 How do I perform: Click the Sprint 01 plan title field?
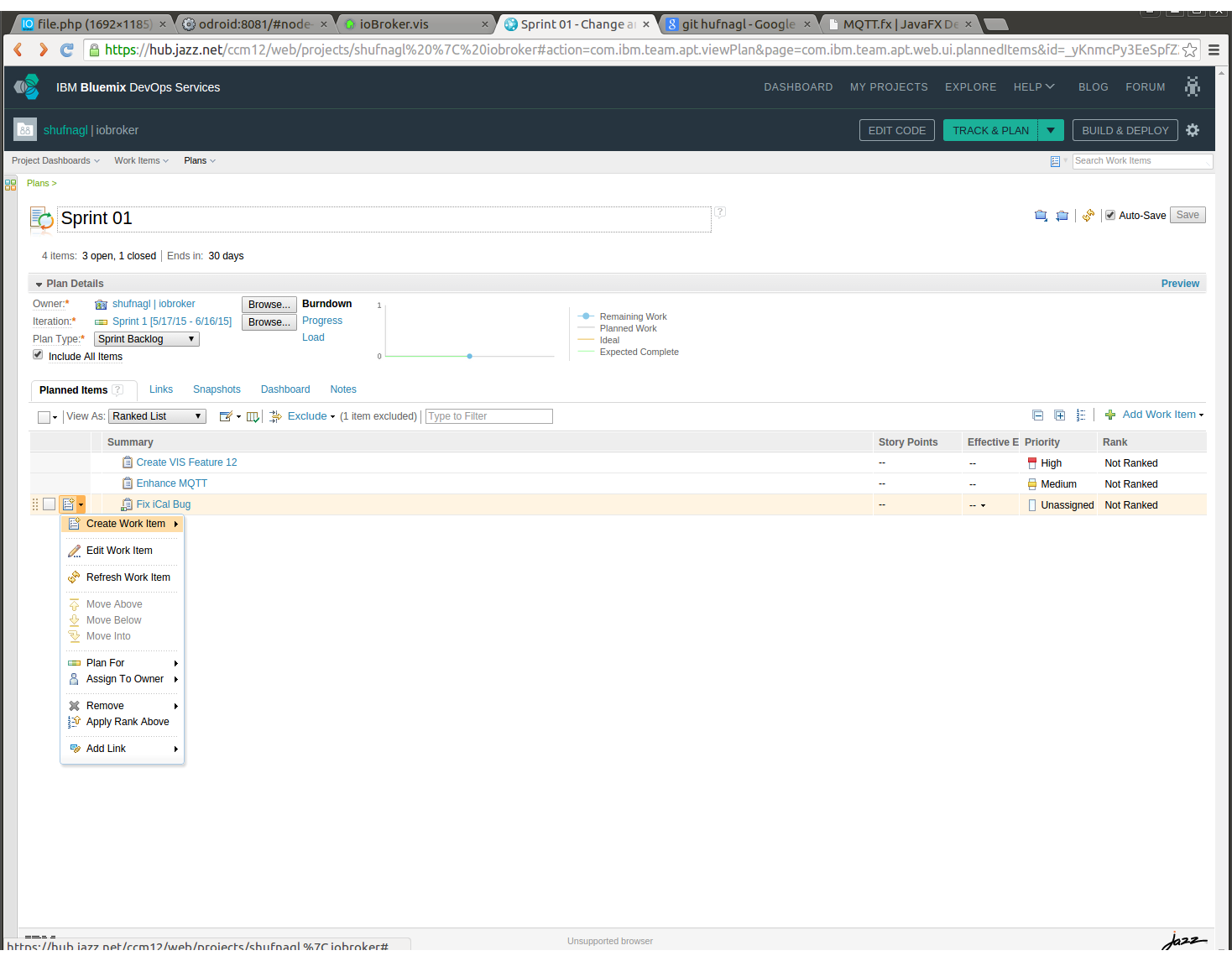pyautogui.click(x=384, y=219)
